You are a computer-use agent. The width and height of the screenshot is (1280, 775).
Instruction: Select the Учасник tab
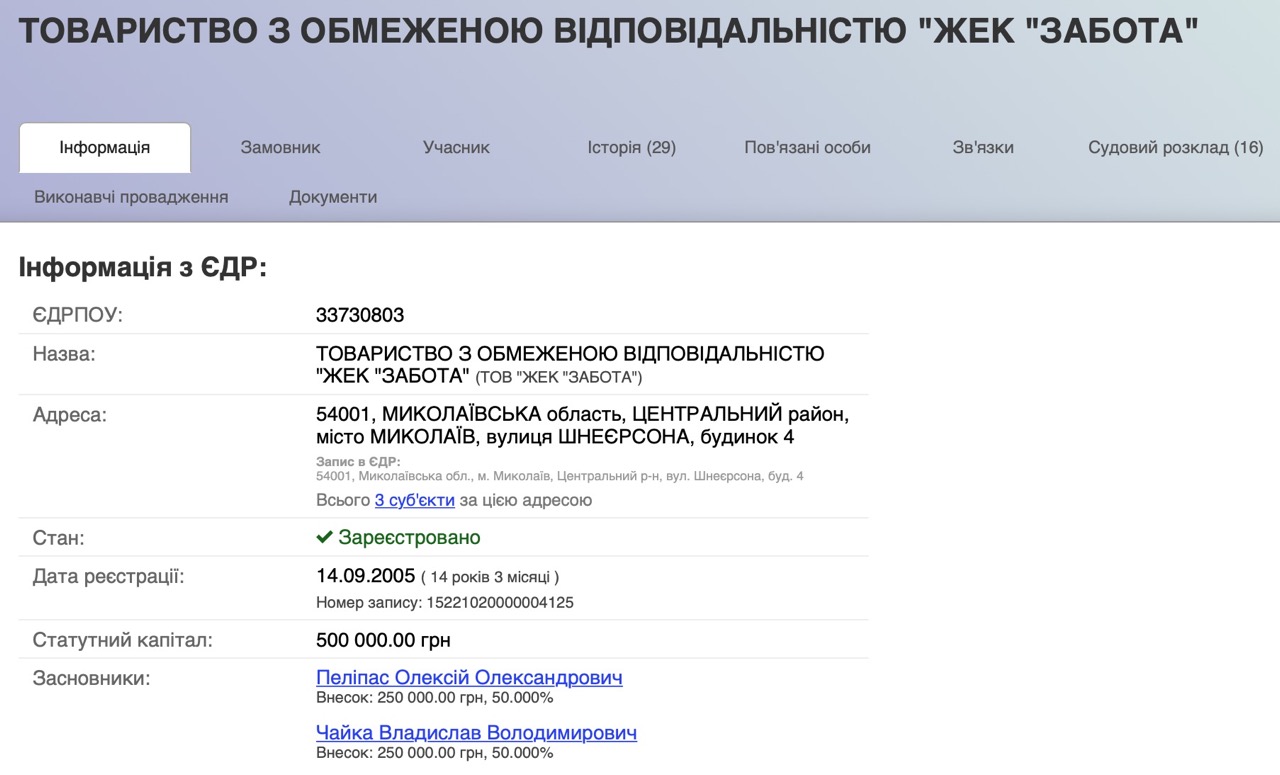tap(456, 148)
